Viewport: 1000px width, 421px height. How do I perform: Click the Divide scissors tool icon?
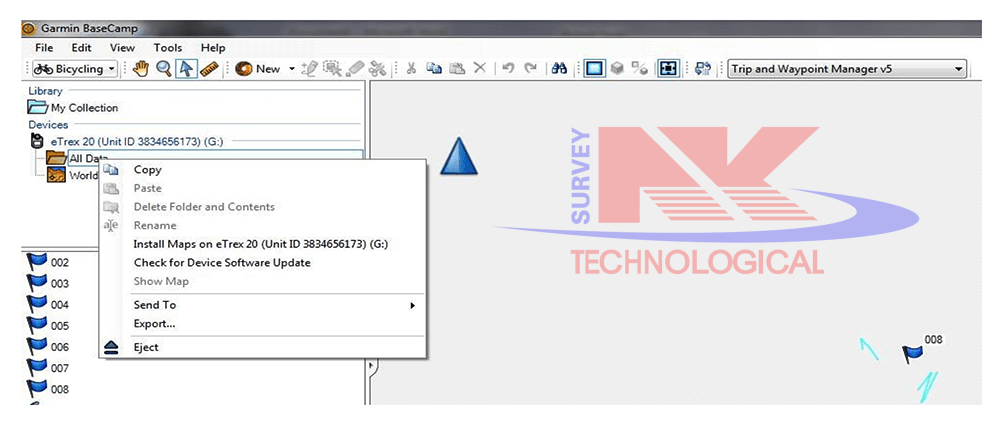pos(377,69)
